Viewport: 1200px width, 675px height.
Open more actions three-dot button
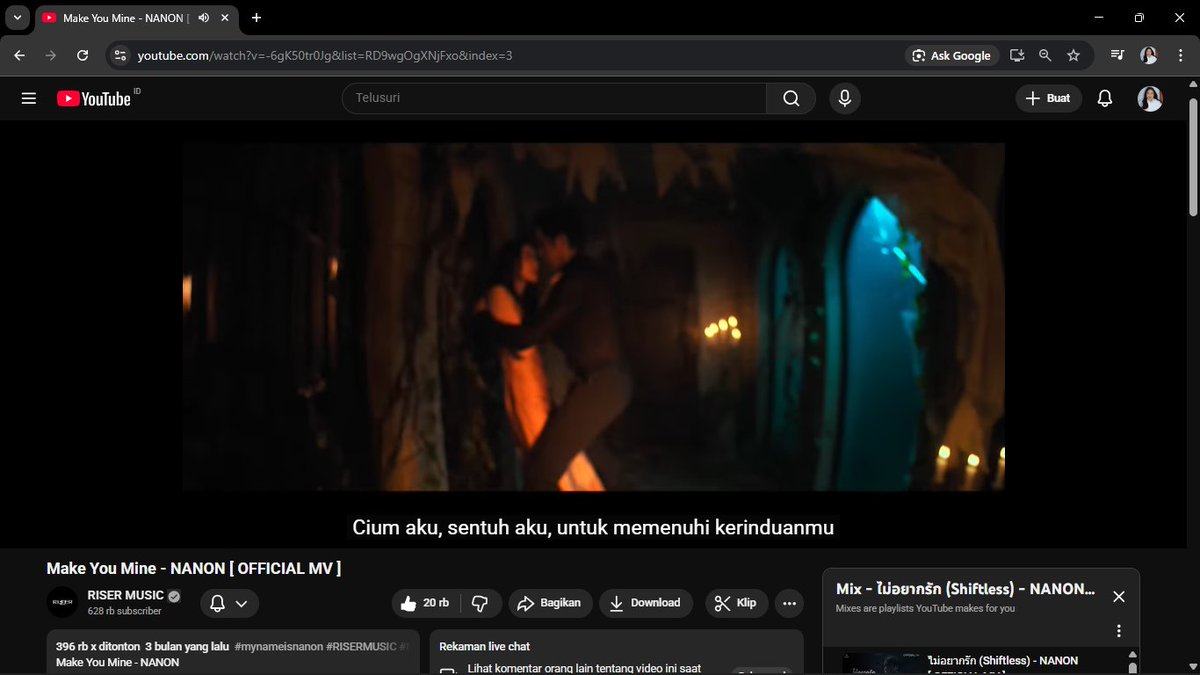pos(789,603)
